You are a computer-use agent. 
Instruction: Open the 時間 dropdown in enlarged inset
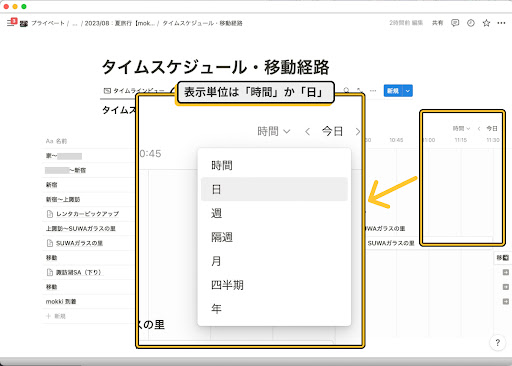pos(273,131)
